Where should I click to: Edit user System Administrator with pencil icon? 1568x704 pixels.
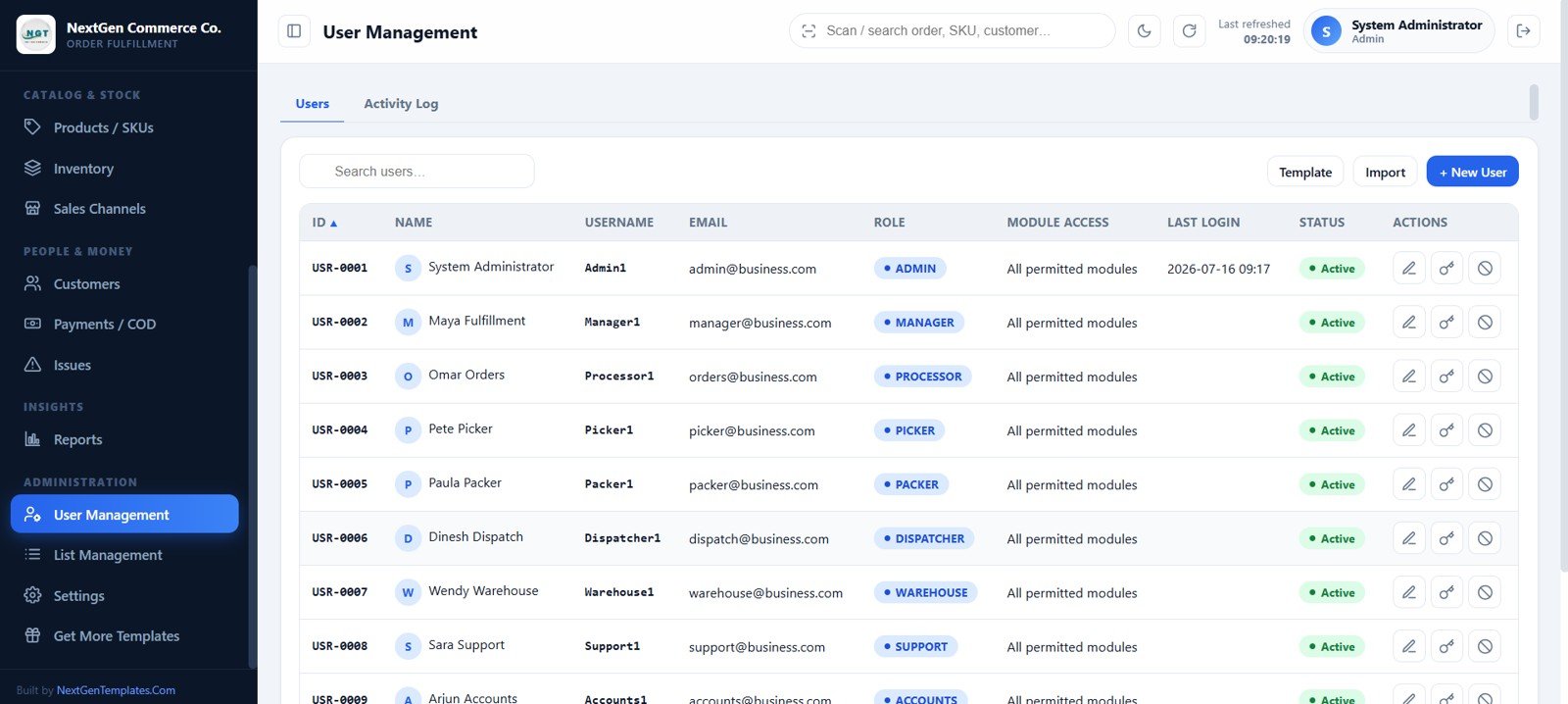click(1408, 269)
